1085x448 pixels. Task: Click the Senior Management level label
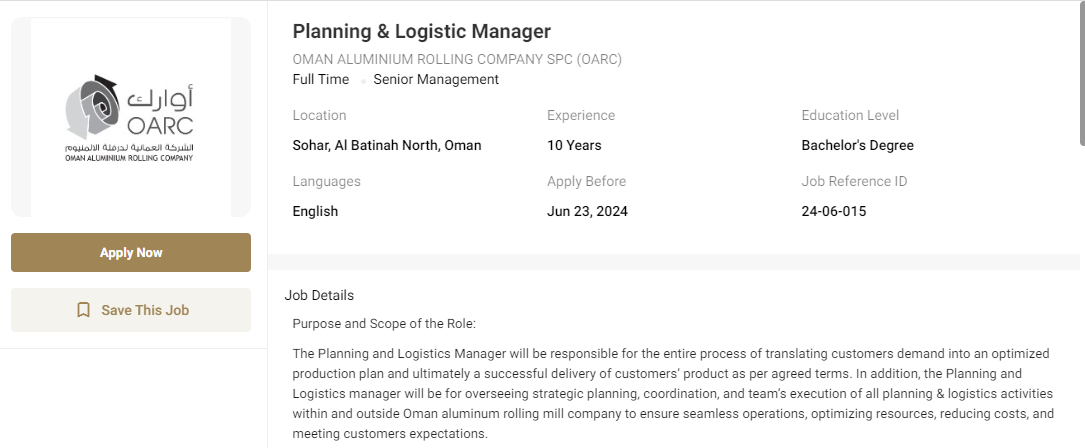[x=436, y=80]
